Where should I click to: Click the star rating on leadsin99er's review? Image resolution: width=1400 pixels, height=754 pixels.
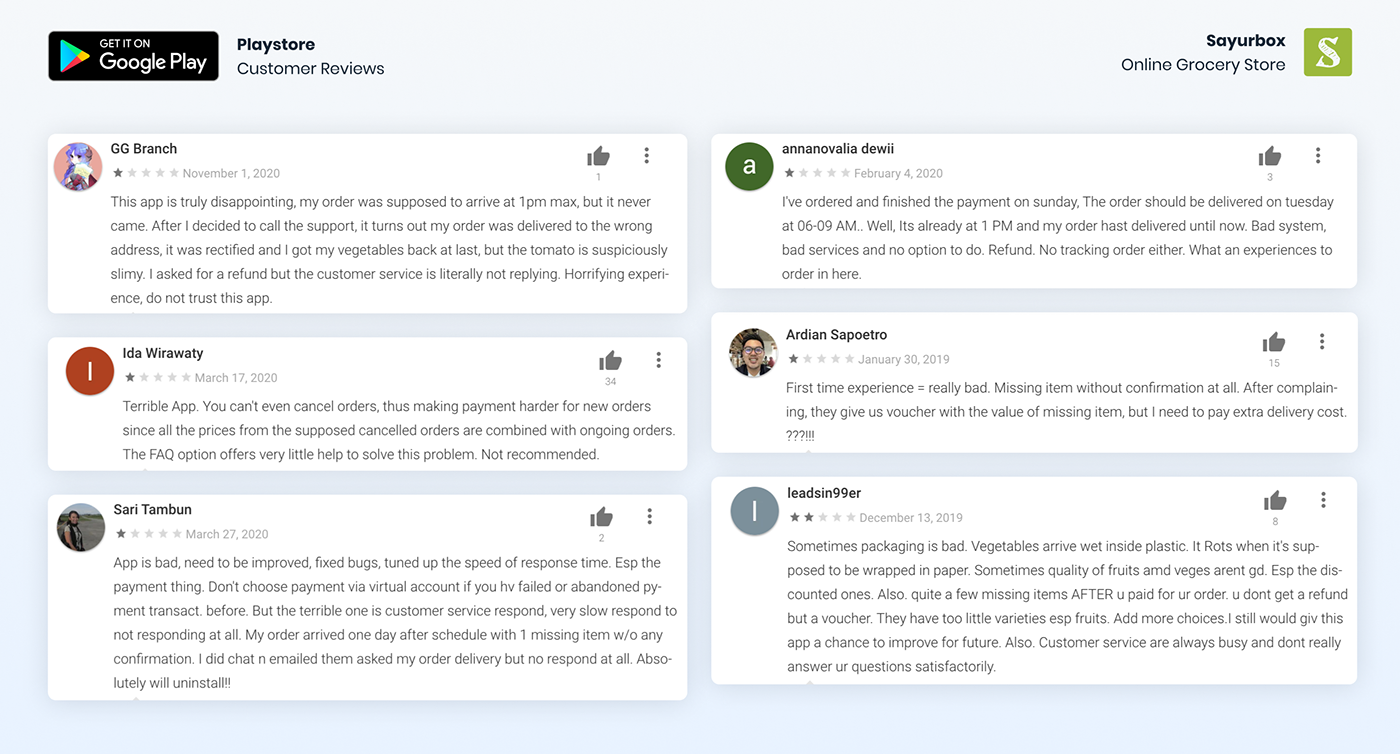pyautogui.click(x=821, y=517)
